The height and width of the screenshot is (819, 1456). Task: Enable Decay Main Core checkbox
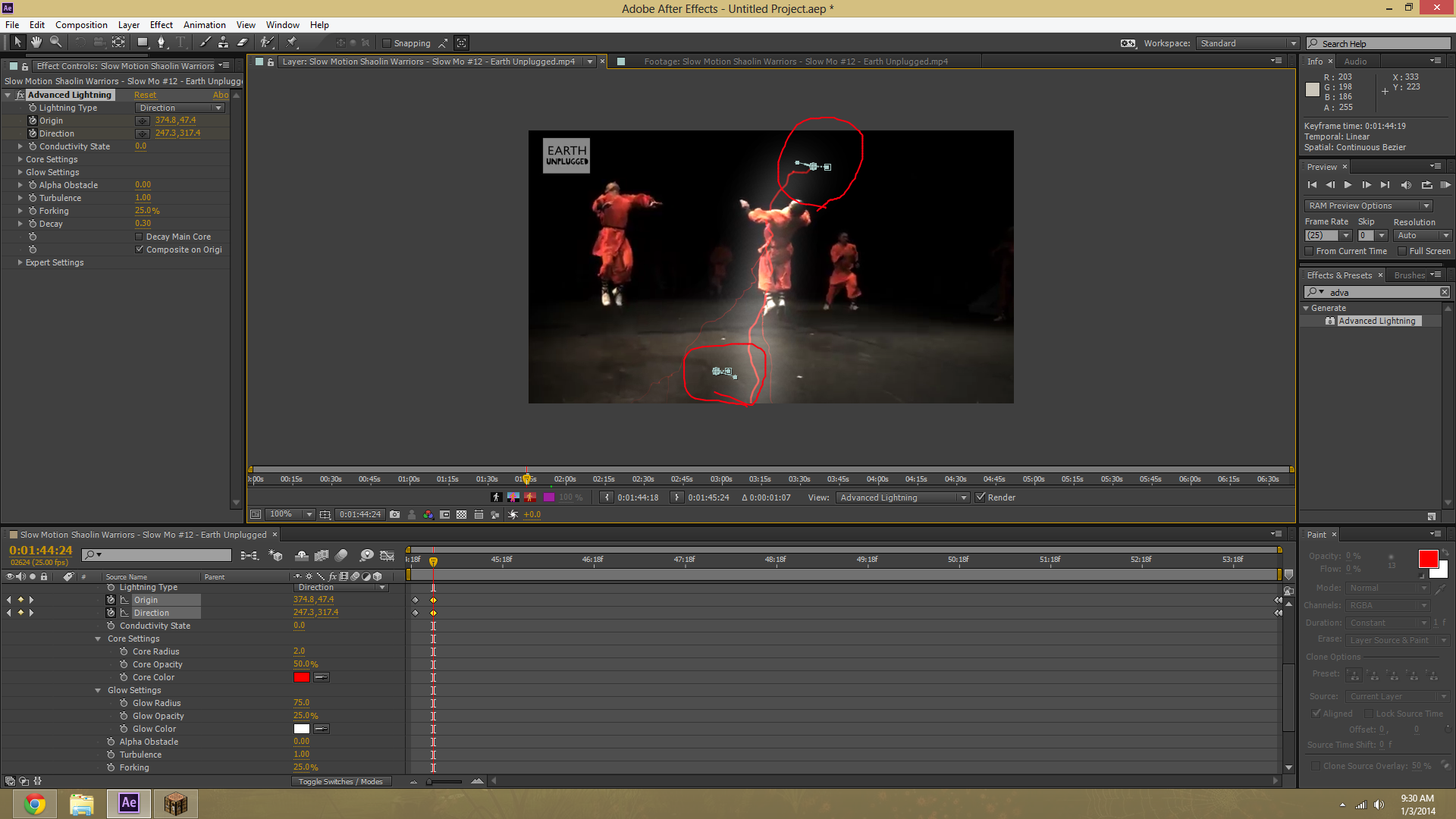click(139, 237)
